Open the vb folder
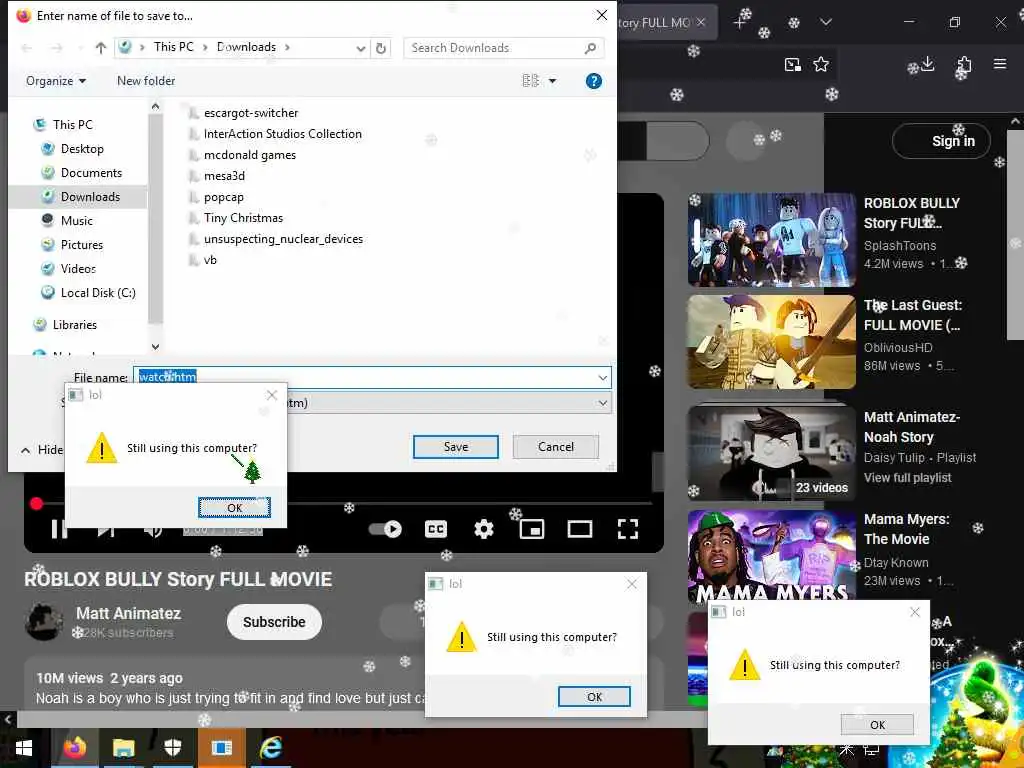 pyautogui.click(x=210, y=260)
